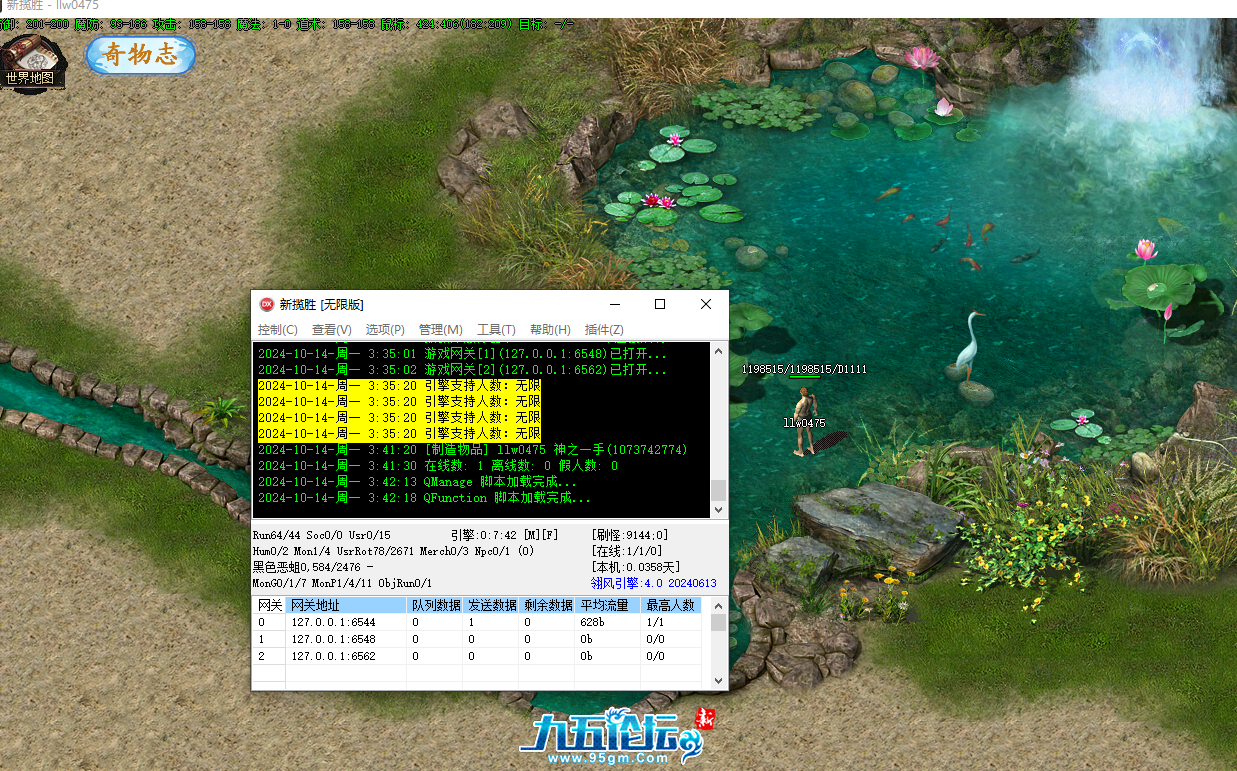Click the Run64/44 Soc0/0 Usr0/15 status line
1237x771 pixels.
coord(321,535)
